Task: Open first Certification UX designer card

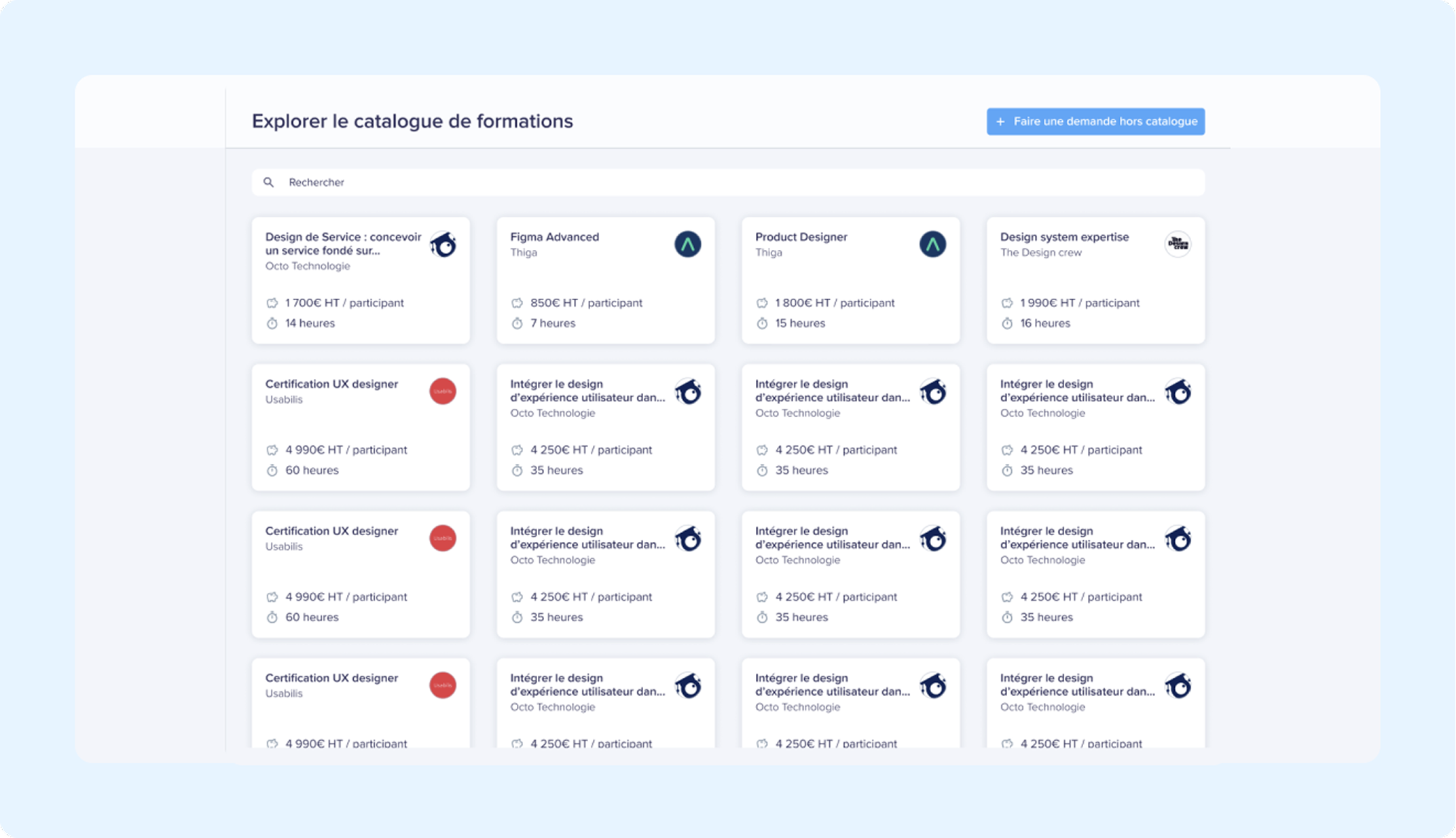Action: click(361, 427)
